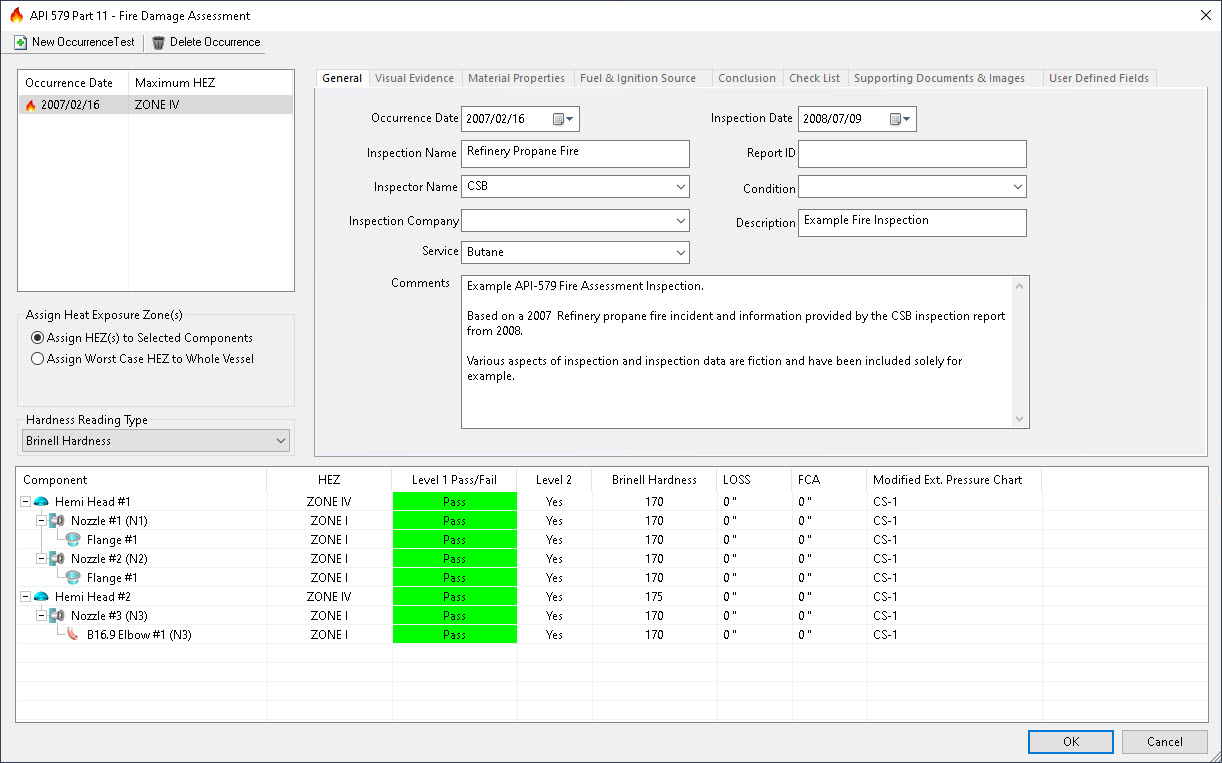Click the Delete Occurrence trash icon
Screen dimensions: 1222x763
pos(158,43)
